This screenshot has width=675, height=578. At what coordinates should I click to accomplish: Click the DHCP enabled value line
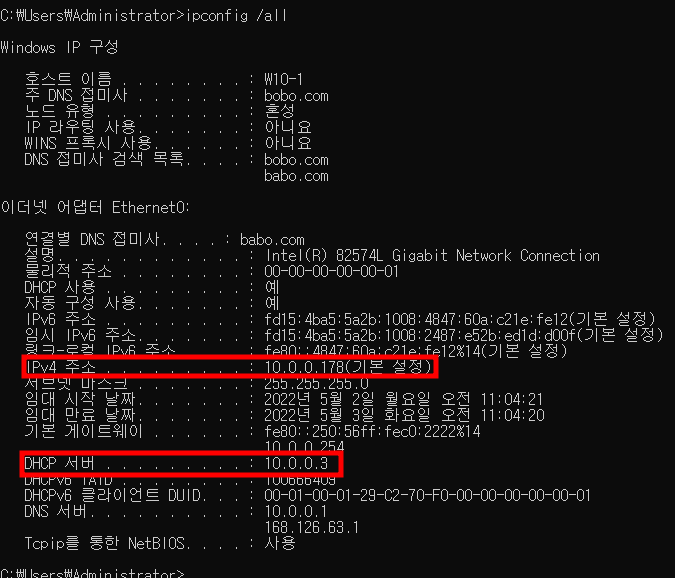coord(152,287)
